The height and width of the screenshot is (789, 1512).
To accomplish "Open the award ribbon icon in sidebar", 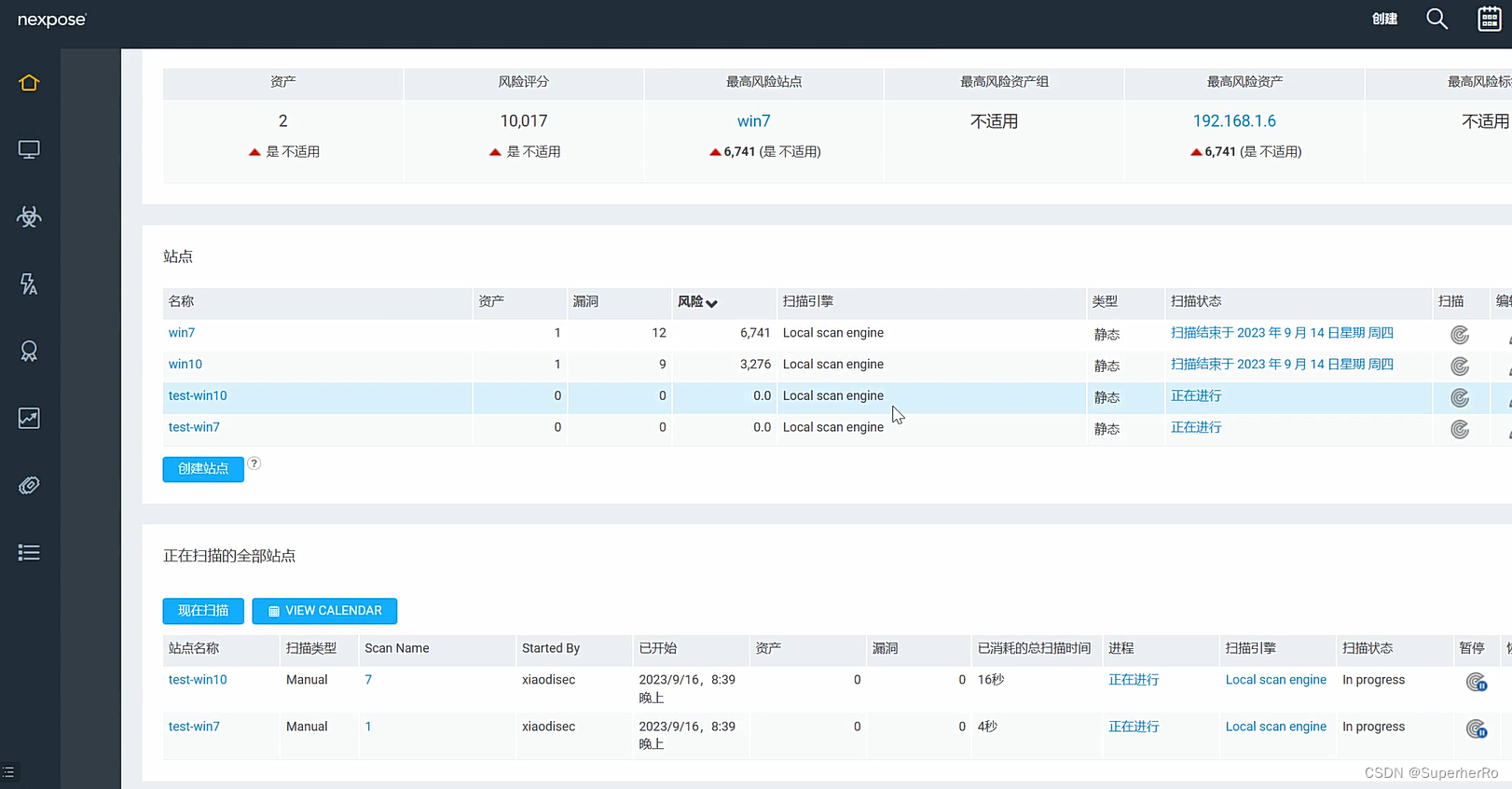I will (29, 352).
